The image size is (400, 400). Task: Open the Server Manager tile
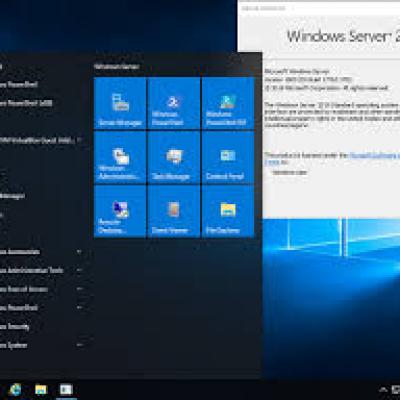pyautogui.click(x=120, y=103)
